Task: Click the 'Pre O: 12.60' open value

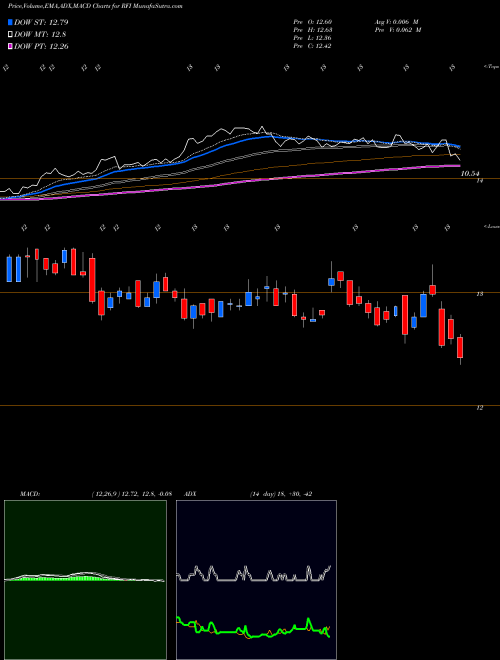Action: click(x=314, y=22)
